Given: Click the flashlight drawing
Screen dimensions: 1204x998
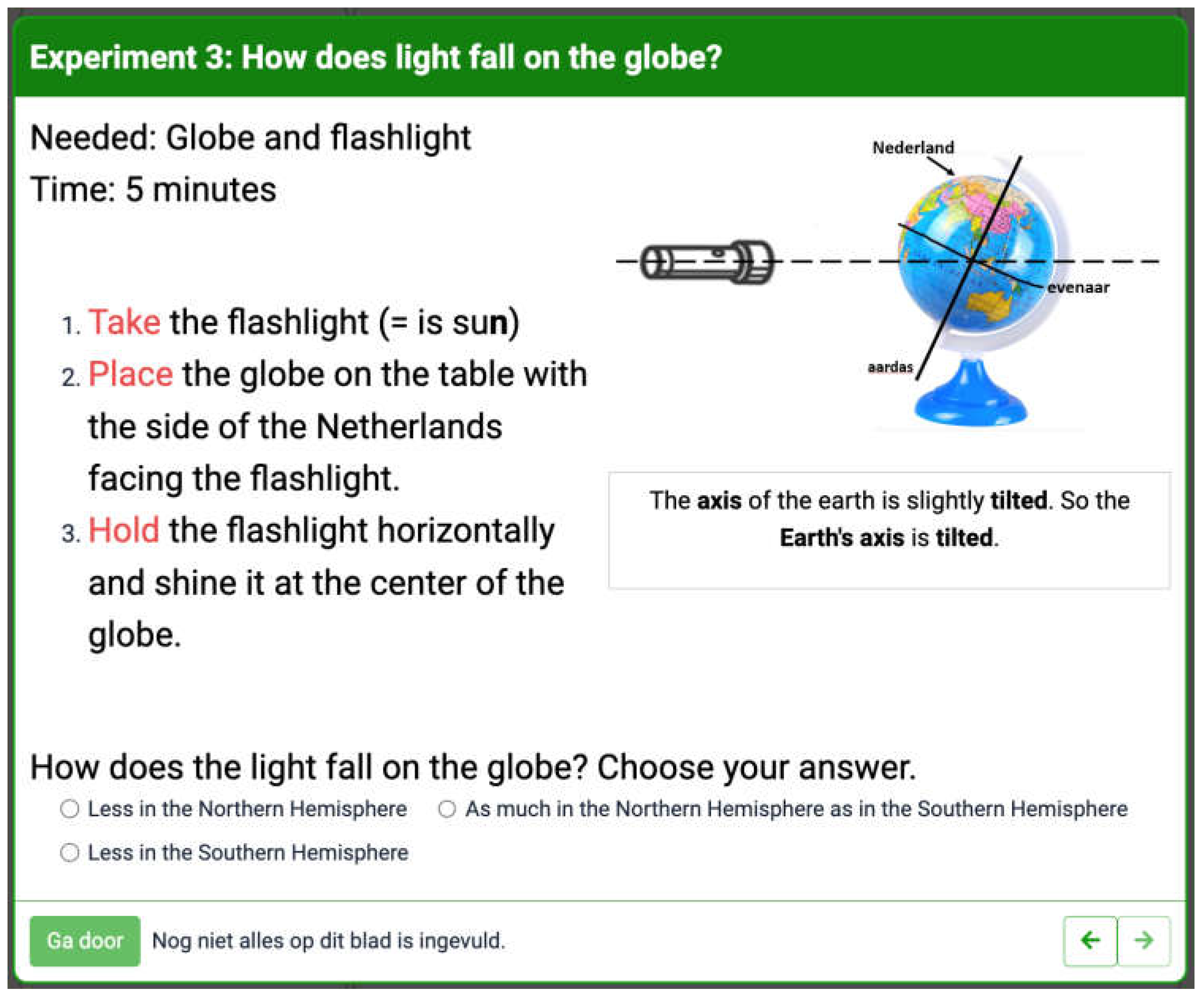Looking at the screenshot, I should click(707, 262).
